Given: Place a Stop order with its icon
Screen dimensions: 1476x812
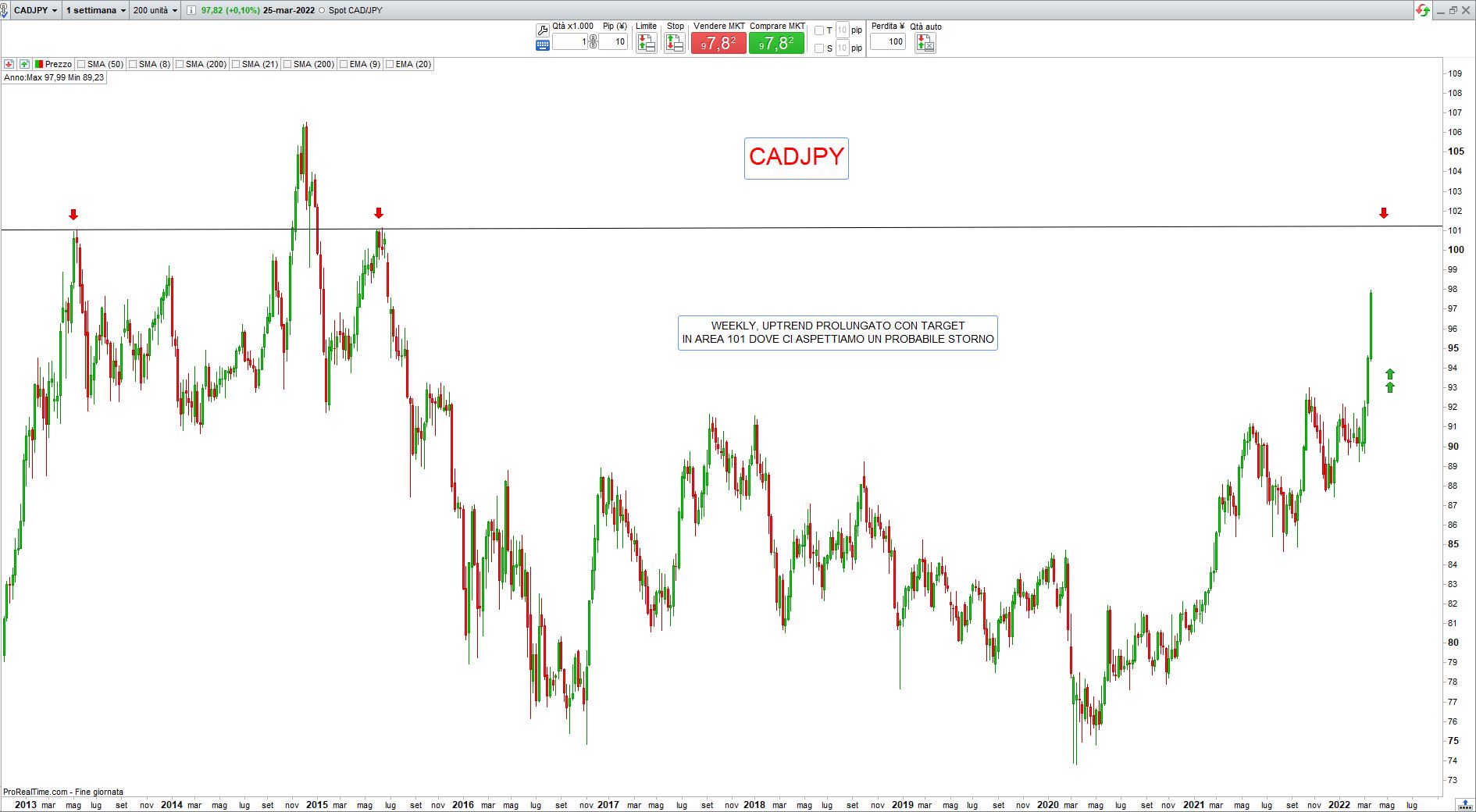Looking at the screenshot, I should 675,43.
